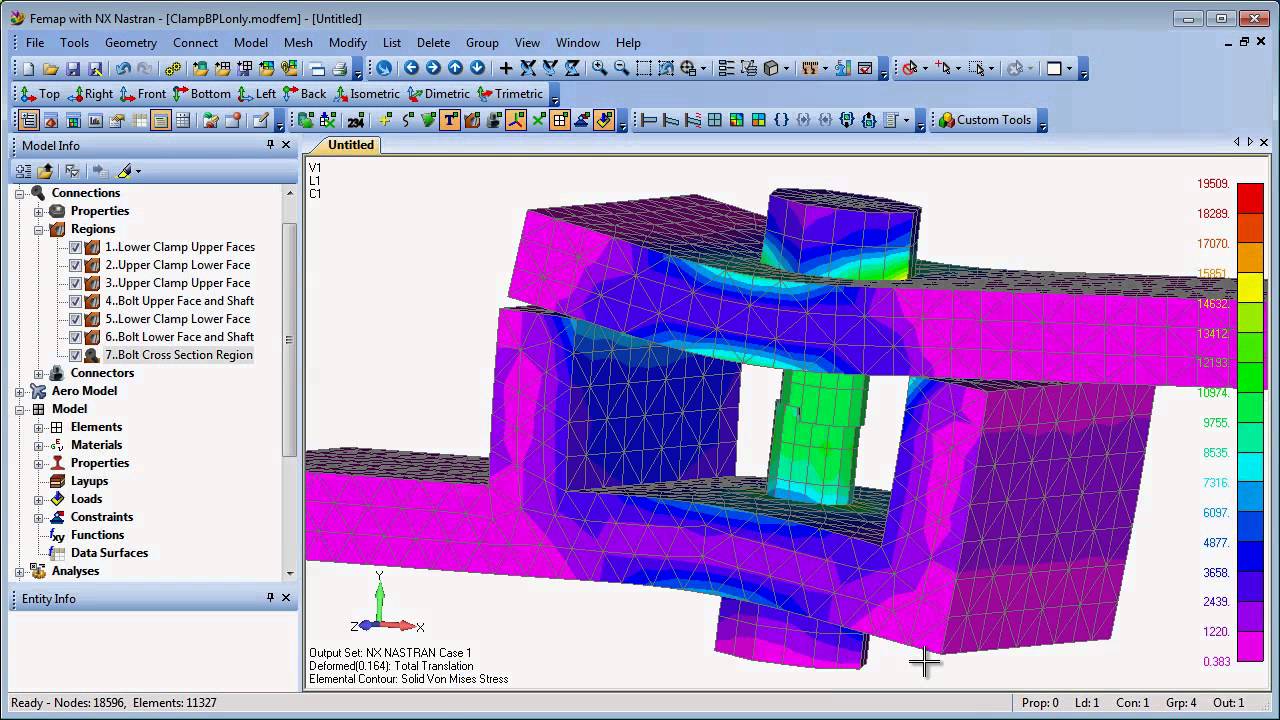
Task: Switch to Trimetric view
Action: point(510,94)
